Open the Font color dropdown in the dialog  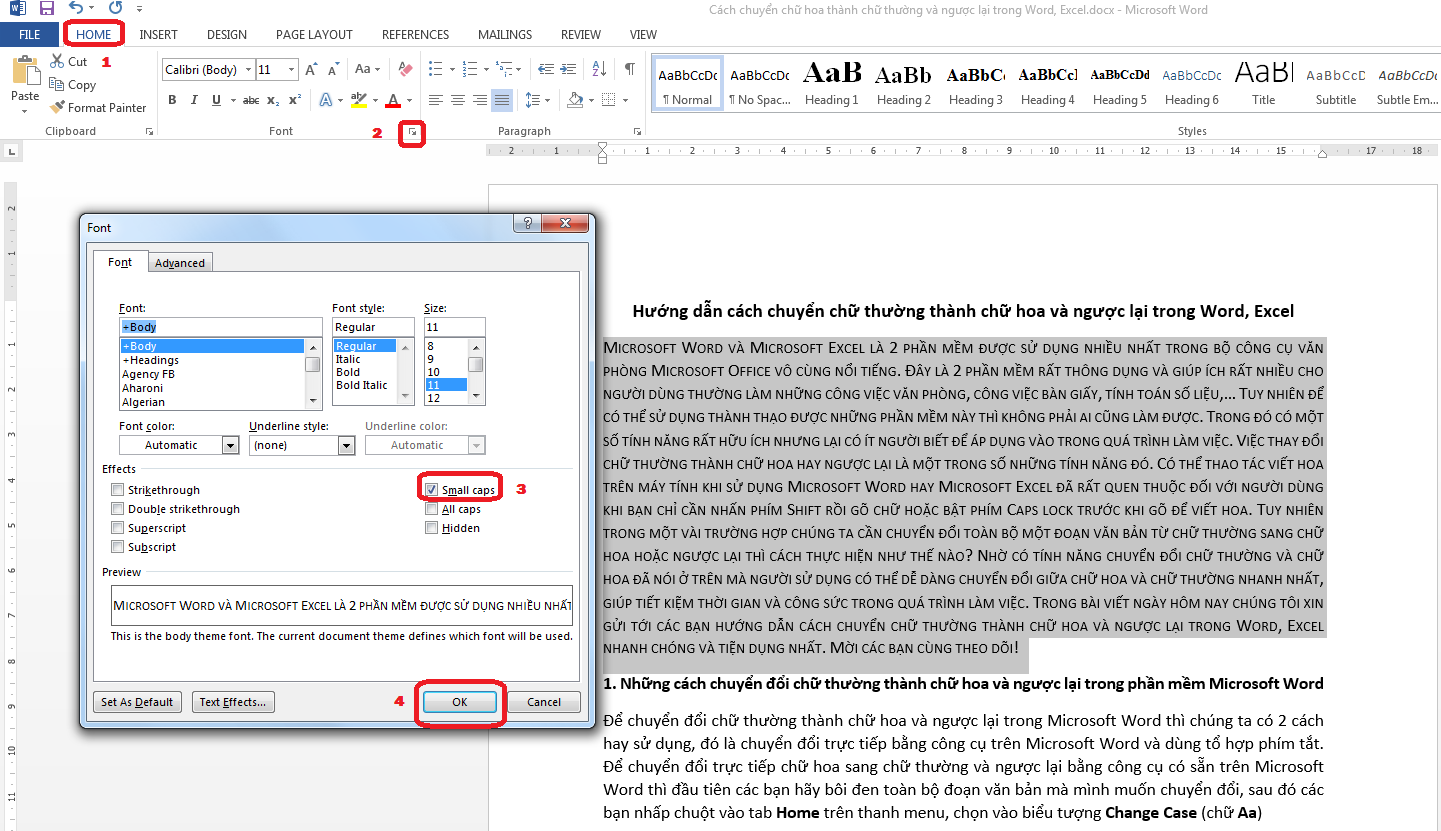pos(232,445)
